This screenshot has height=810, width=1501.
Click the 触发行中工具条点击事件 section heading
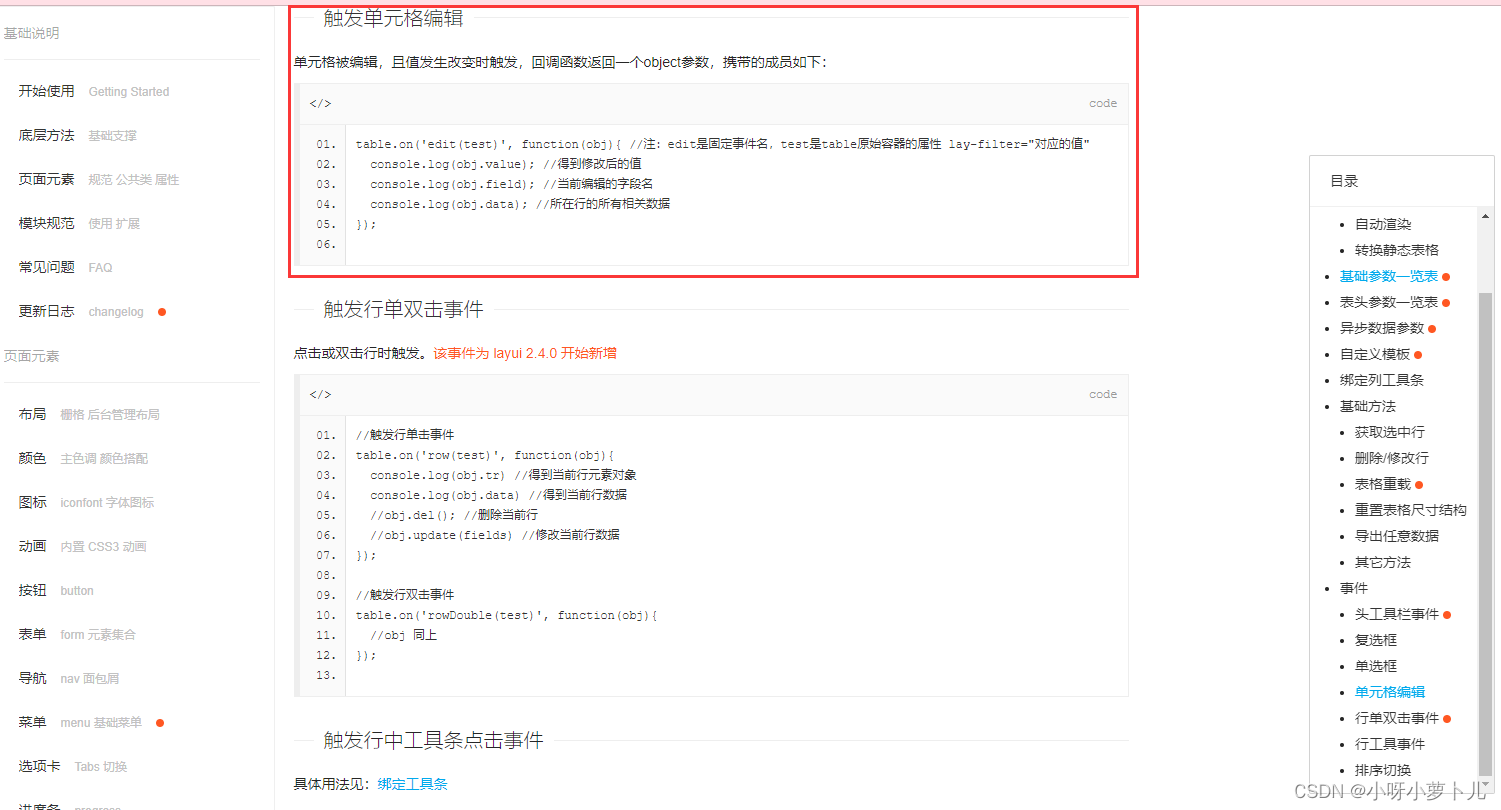433,740
